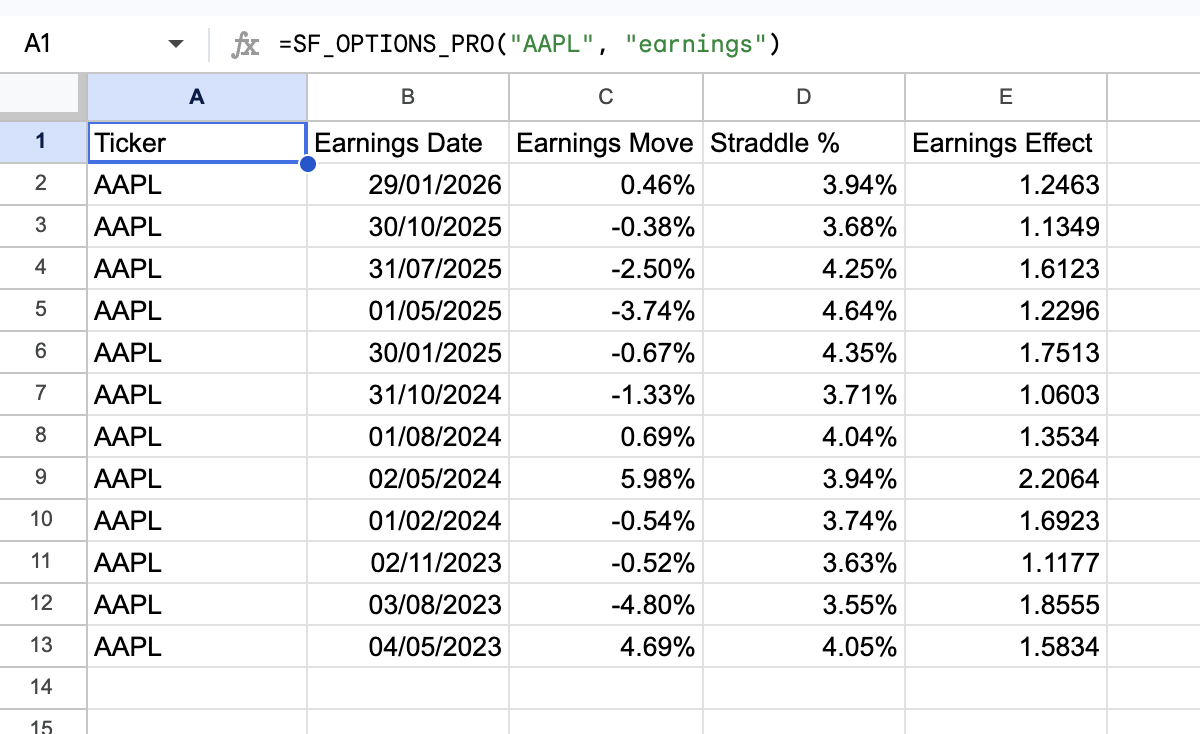The height and width of the screenshot is (734, 1200).
Task: Click the Earnings Effect header cell
Action: 1006,142
